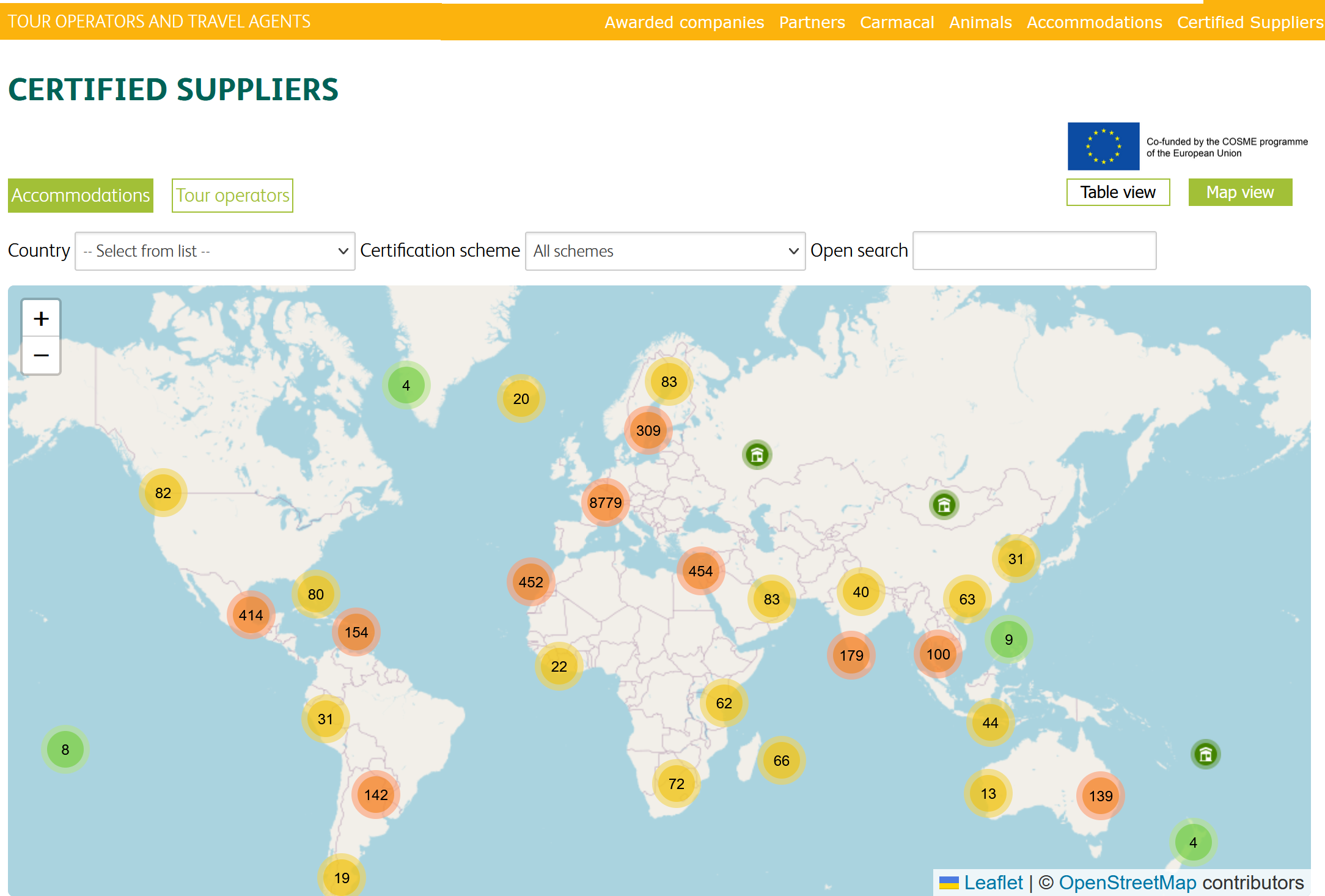Zoom out of the map

(41, 355)
